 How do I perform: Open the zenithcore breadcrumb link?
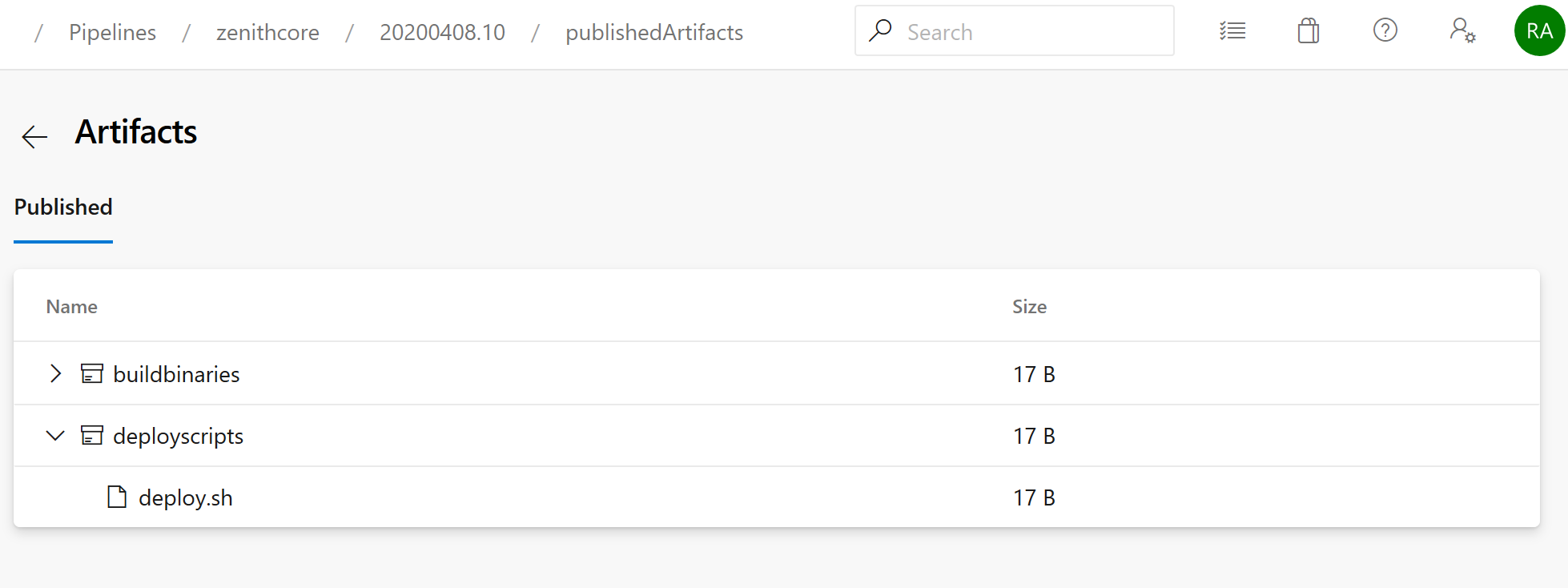267,32
